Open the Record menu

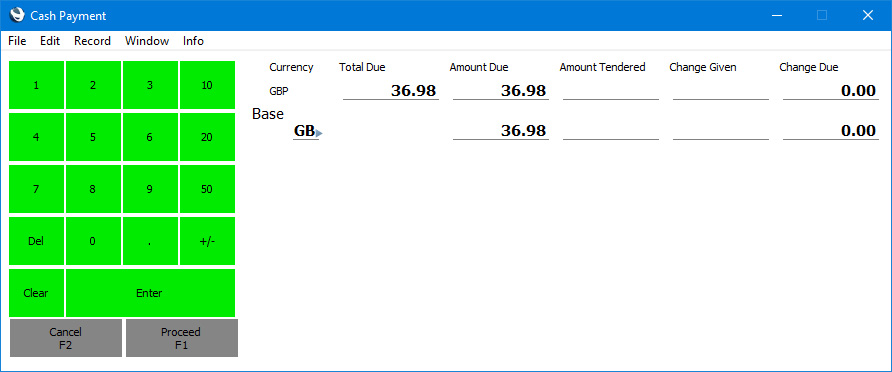(x=92, y=41)
